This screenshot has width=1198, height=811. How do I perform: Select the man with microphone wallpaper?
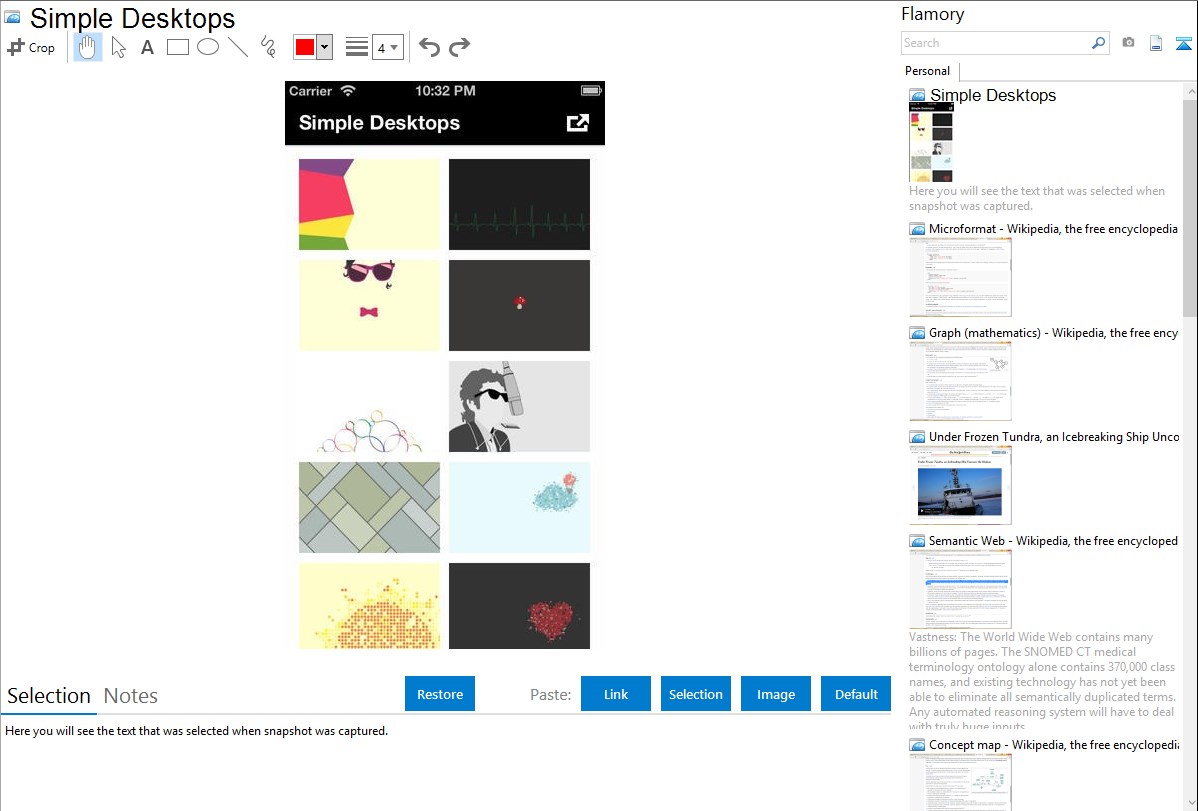[x=520, y=406]
